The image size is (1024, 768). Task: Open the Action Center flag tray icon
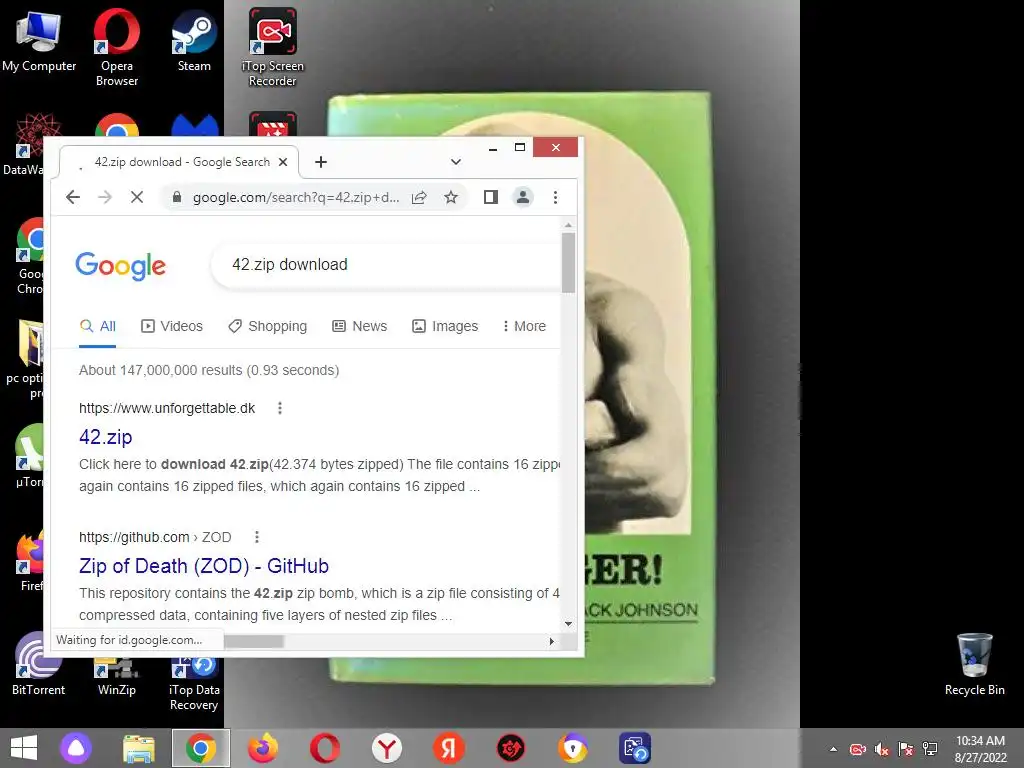tap(905, 749)
